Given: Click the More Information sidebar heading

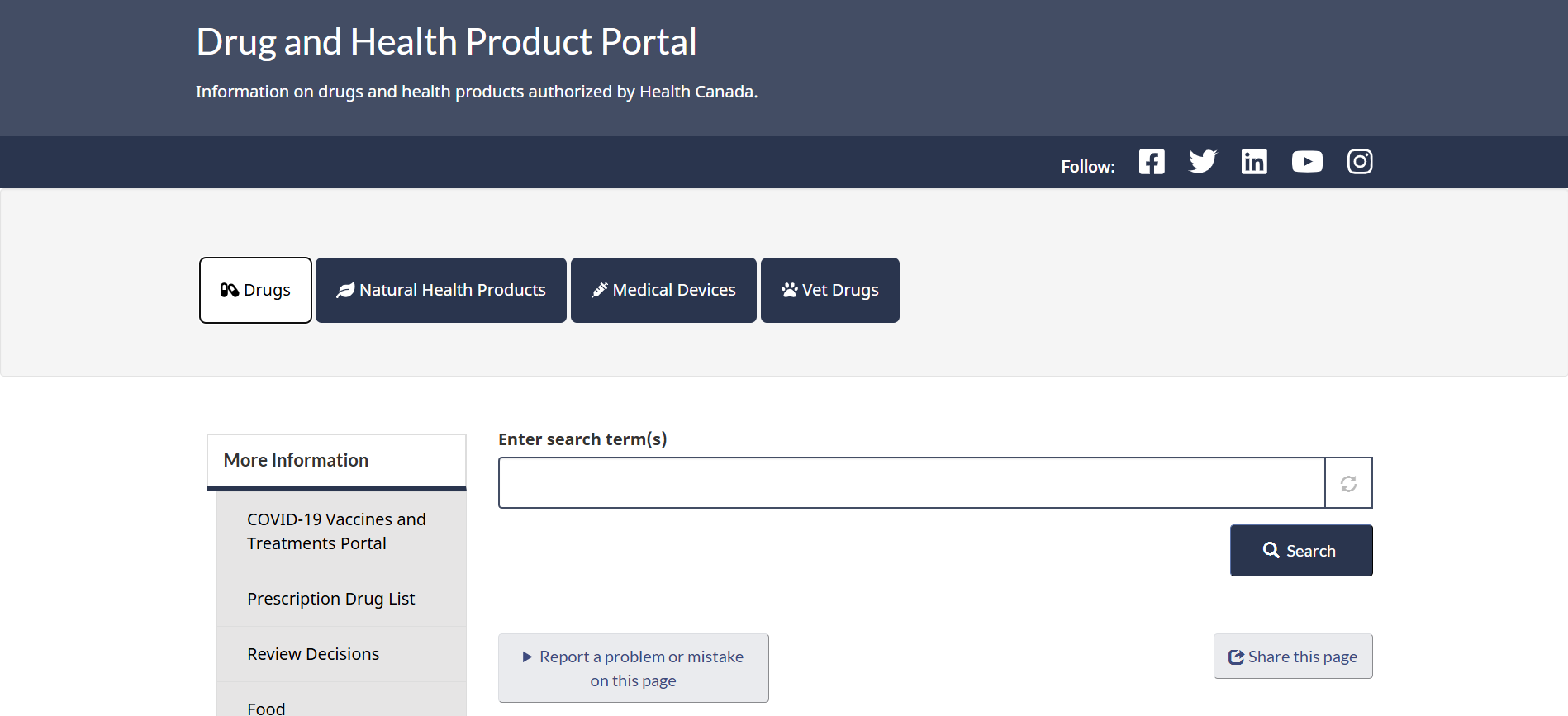Looking at the screenshot, I should 296,460.
